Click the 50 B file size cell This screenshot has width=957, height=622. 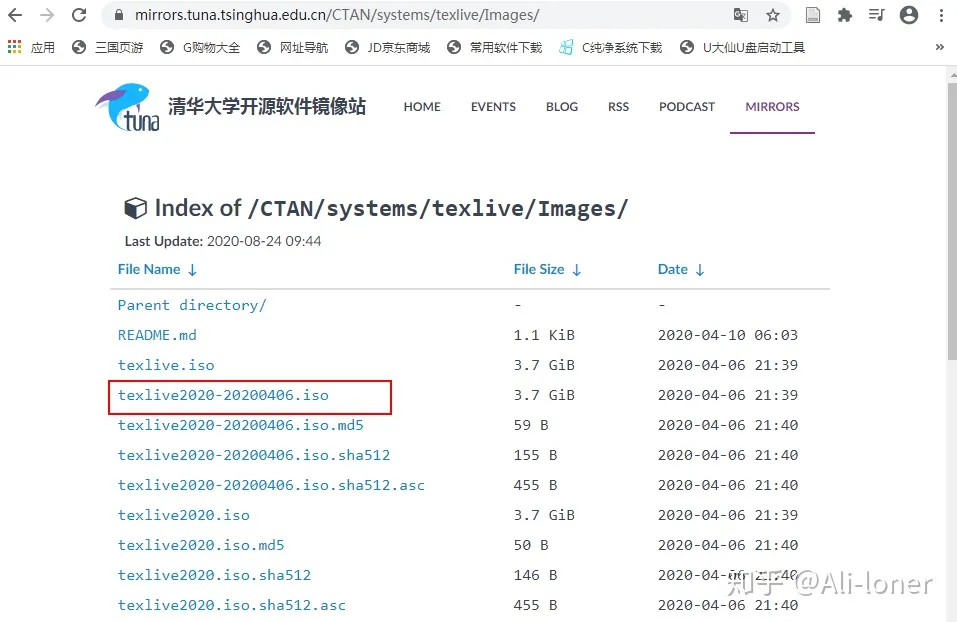click(531, 544)
